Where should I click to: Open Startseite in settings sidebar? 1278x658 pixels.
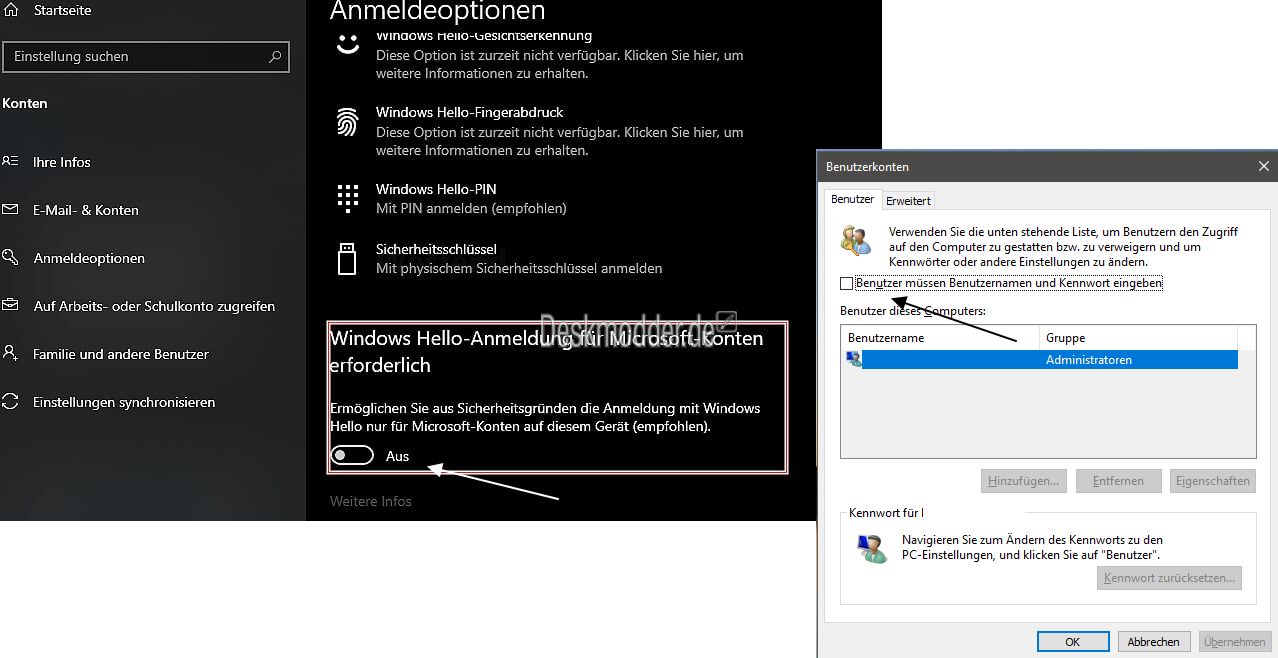pos(62,10)
